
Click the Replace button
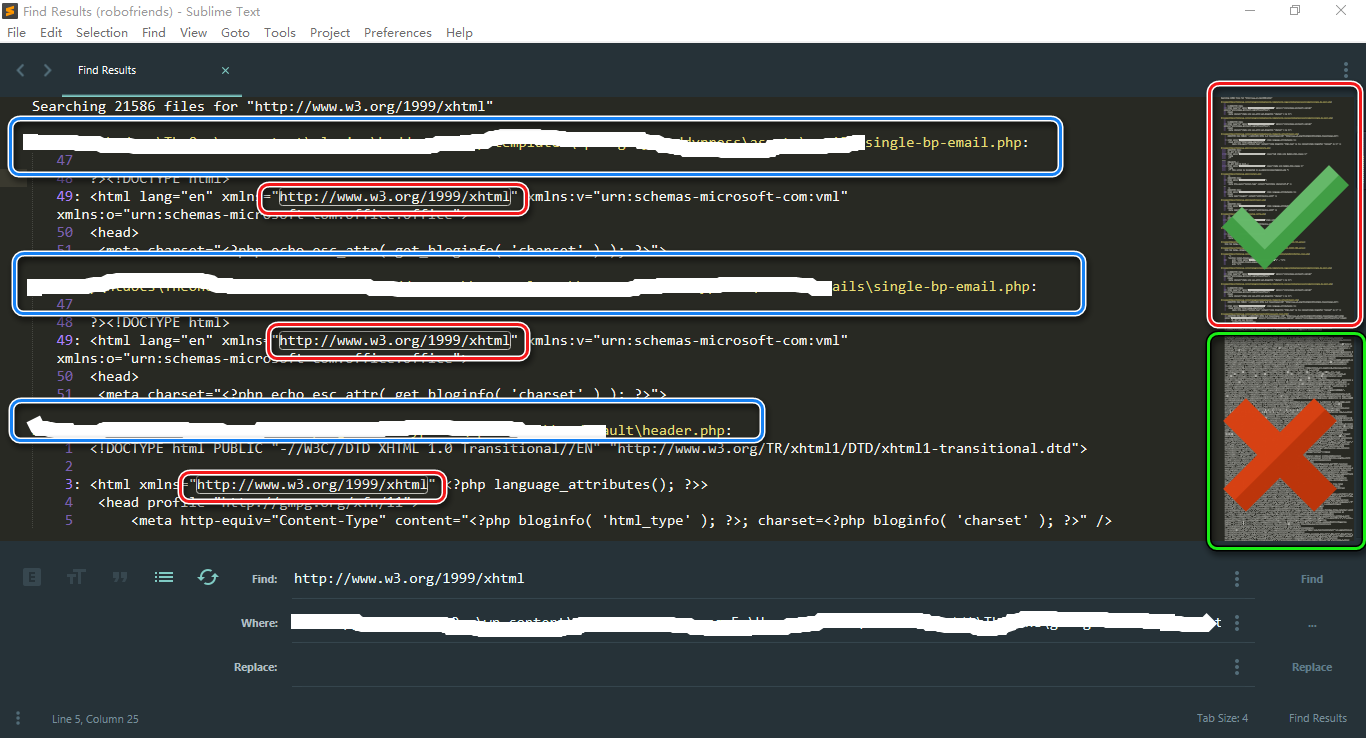click(x=1311, y=666)
